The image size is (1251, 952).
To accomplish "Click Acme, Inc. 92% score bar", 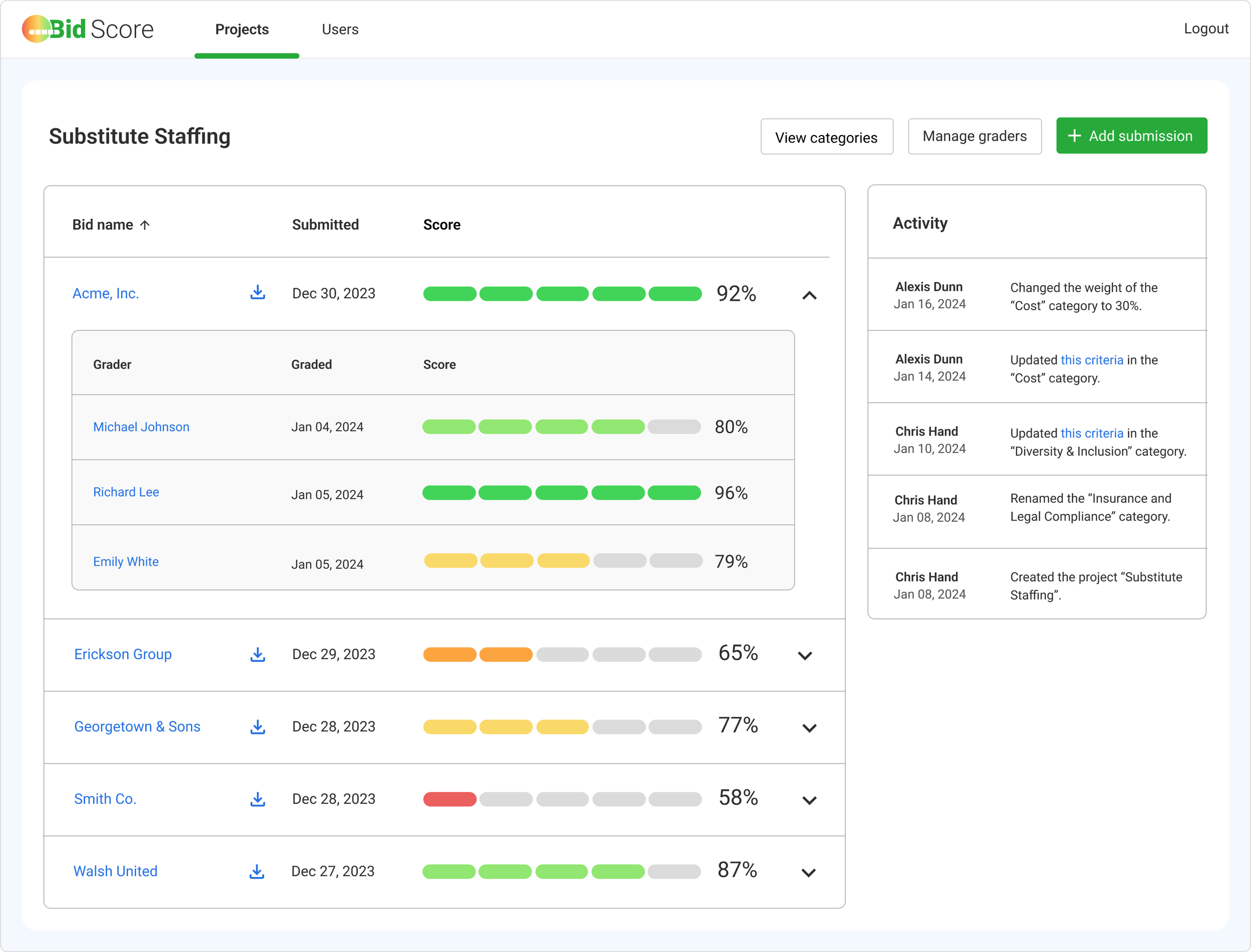I will pos(562,294).
